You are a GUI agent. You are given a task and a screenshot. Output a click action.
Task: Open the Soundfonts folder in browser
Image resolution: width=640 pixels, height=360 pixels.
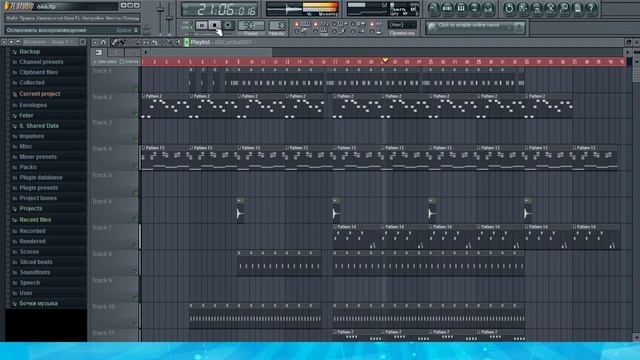pyautogui.click(x=35, y=272)
